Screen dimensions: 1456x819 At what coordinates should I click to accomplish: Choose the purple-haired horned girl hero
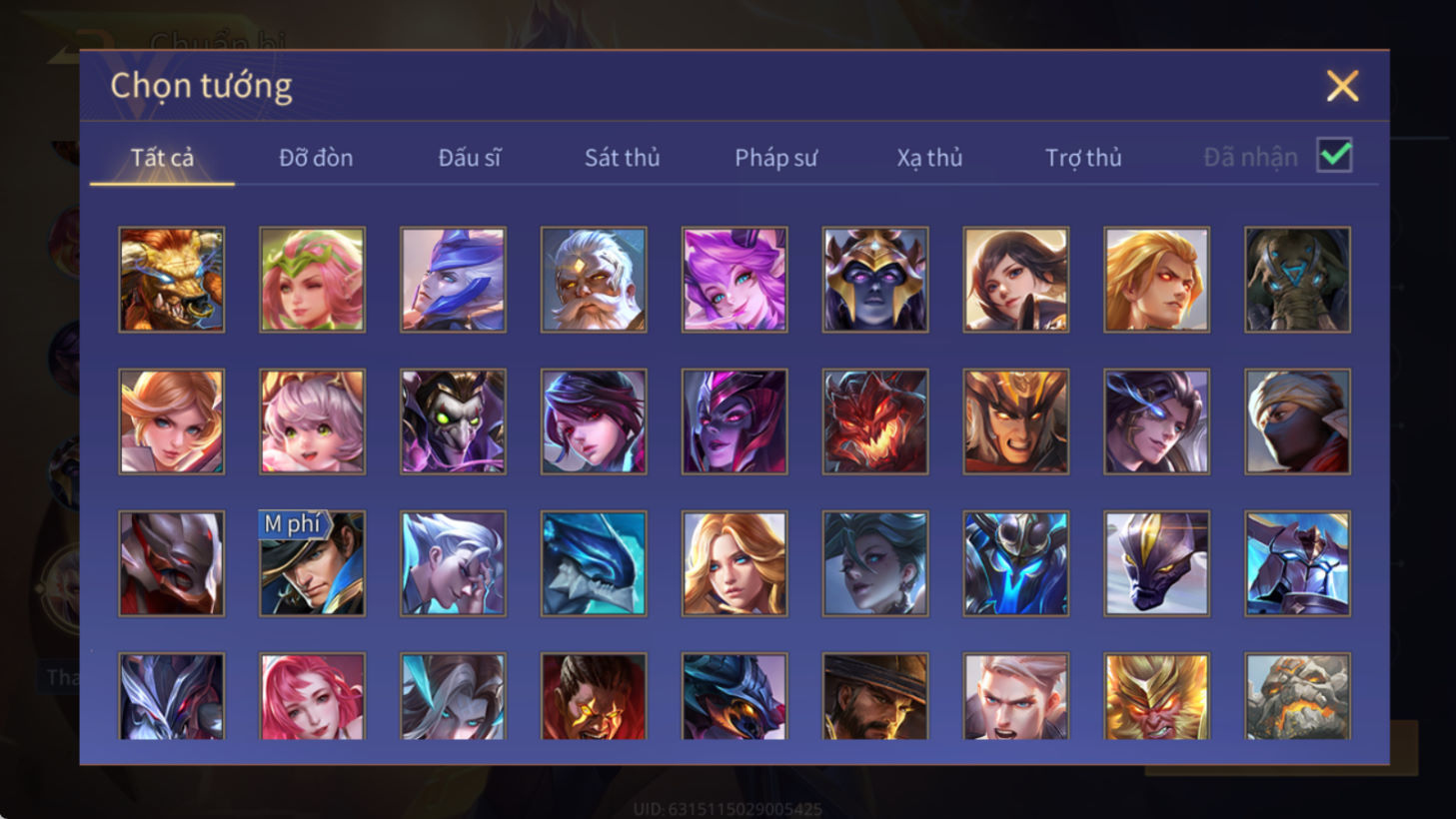(x=734, y=280)
